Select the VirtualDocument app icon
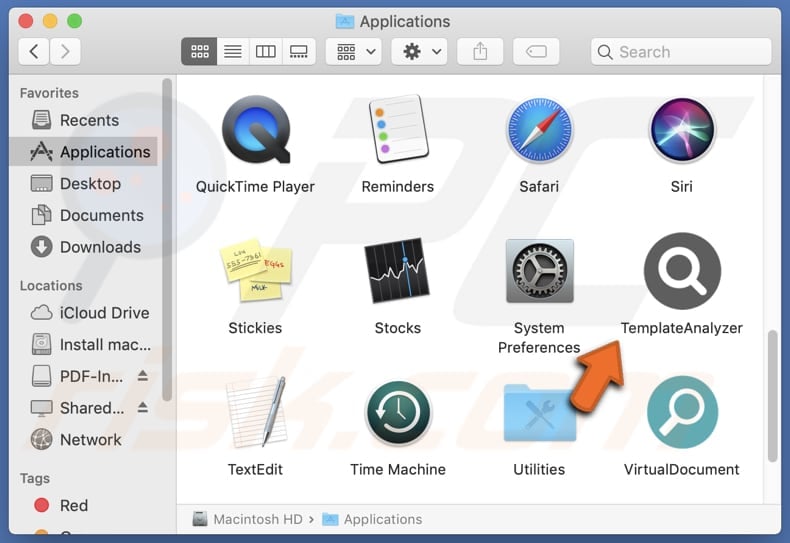 tap(682, 413)
